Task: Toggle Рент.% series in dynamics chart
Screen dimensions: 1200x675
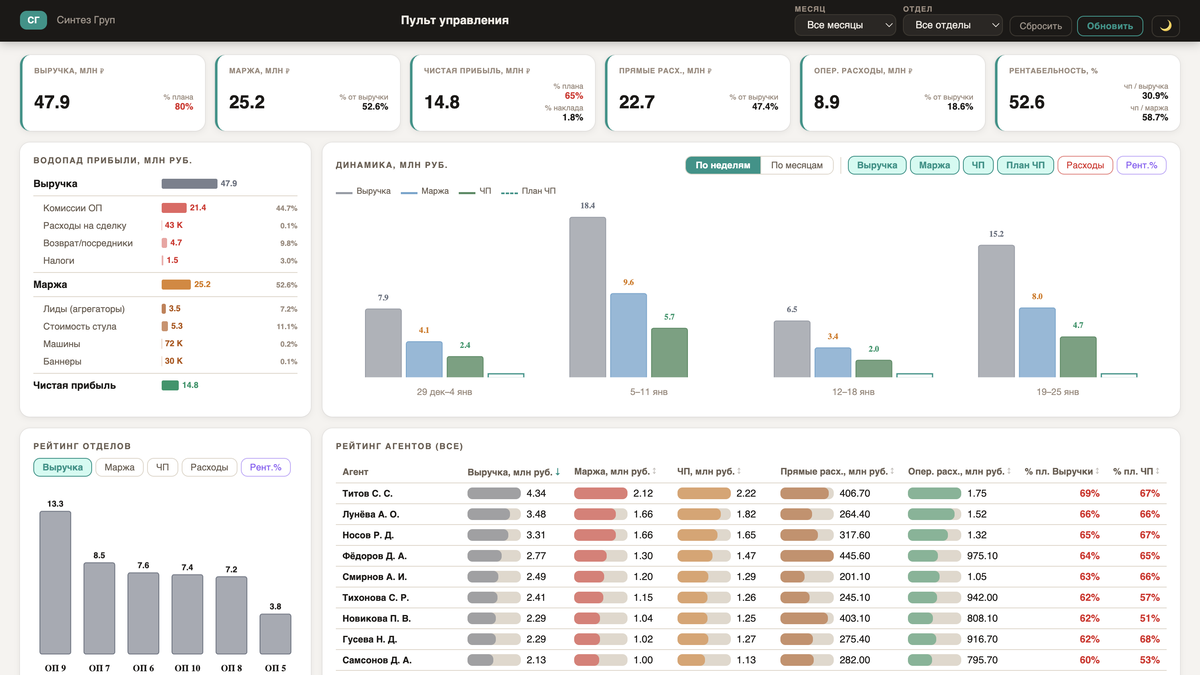Action: (1142, 165)
